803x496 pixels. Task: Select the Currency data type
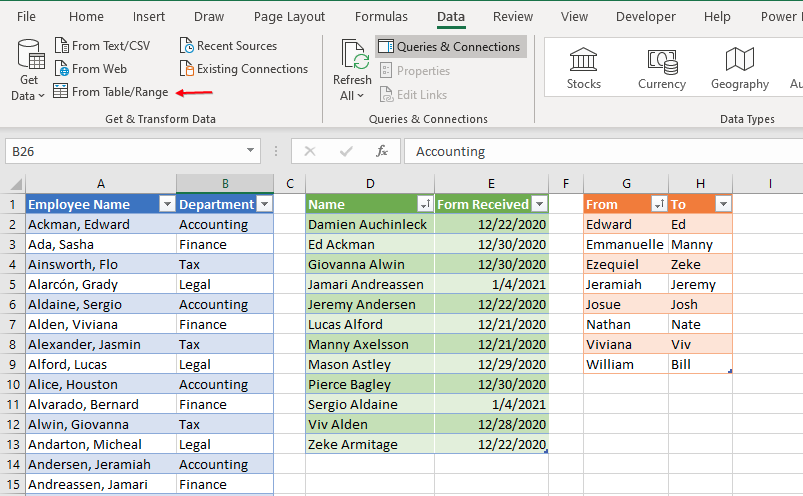[662, 68]
